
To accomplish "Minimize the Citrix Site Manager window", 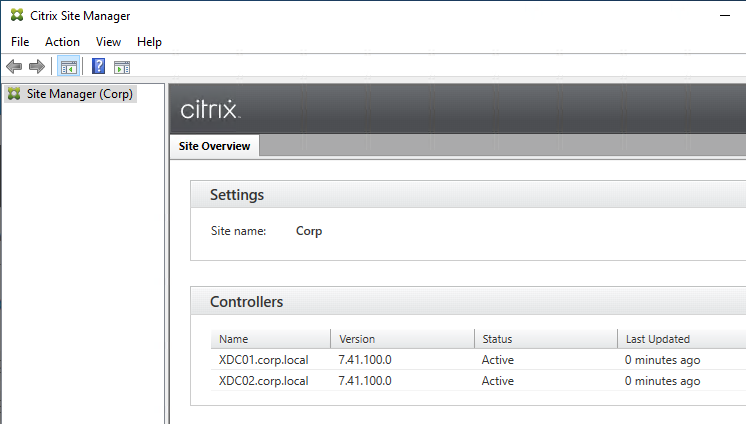I will click(x=725, y=16).
